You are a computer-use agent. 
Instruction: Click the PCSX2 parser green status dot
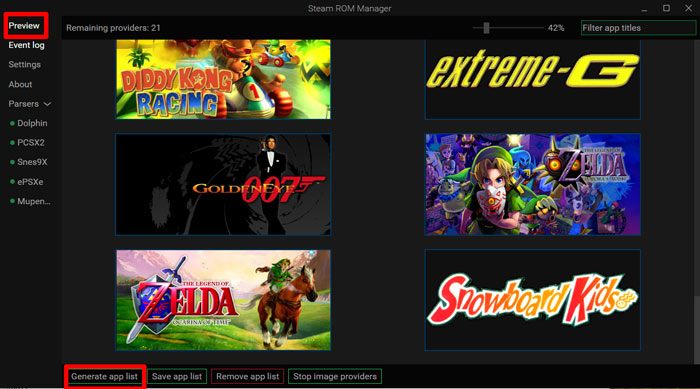[12, 143]
